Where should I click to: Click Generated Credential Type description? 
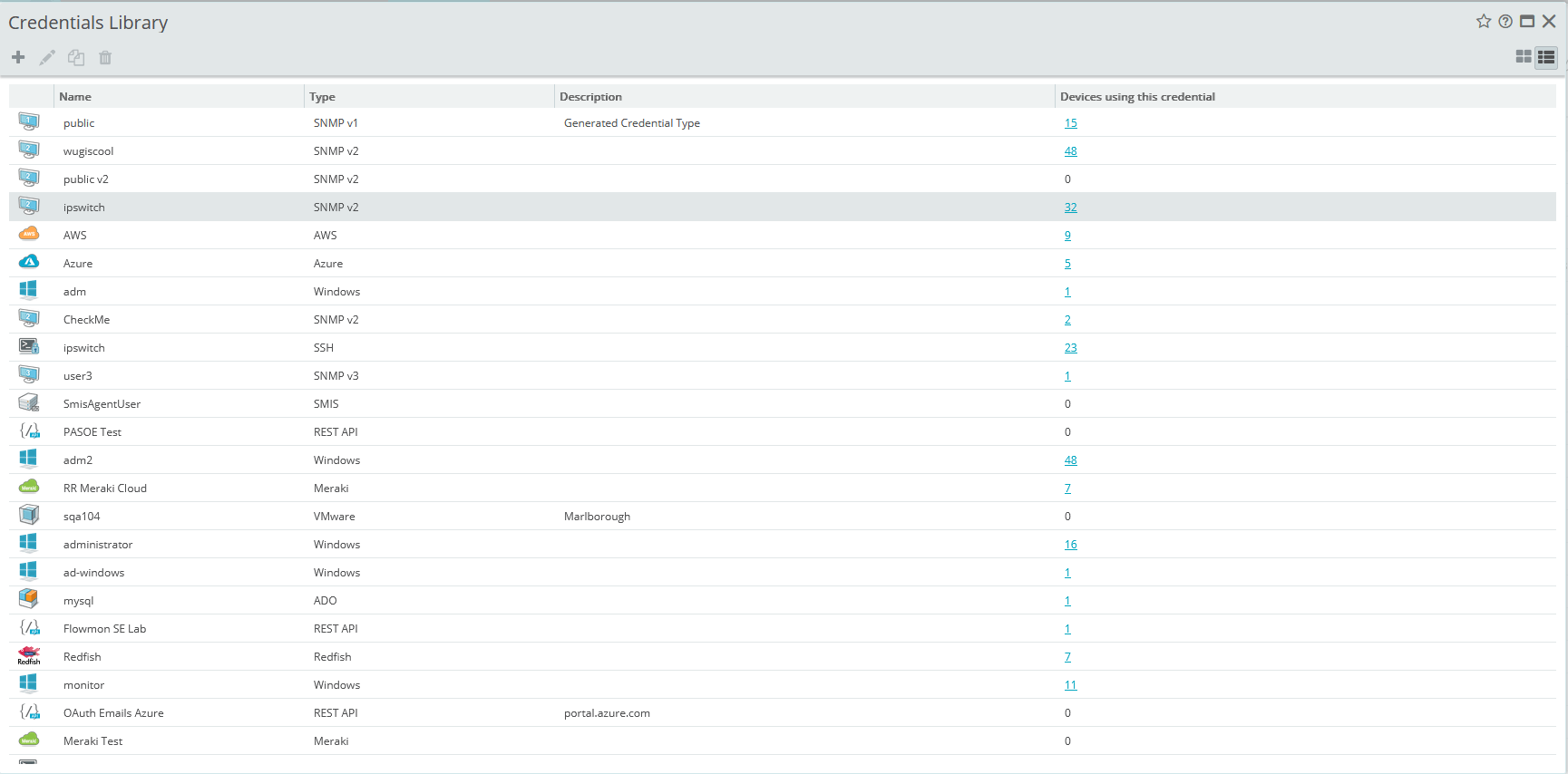point(632,123)
